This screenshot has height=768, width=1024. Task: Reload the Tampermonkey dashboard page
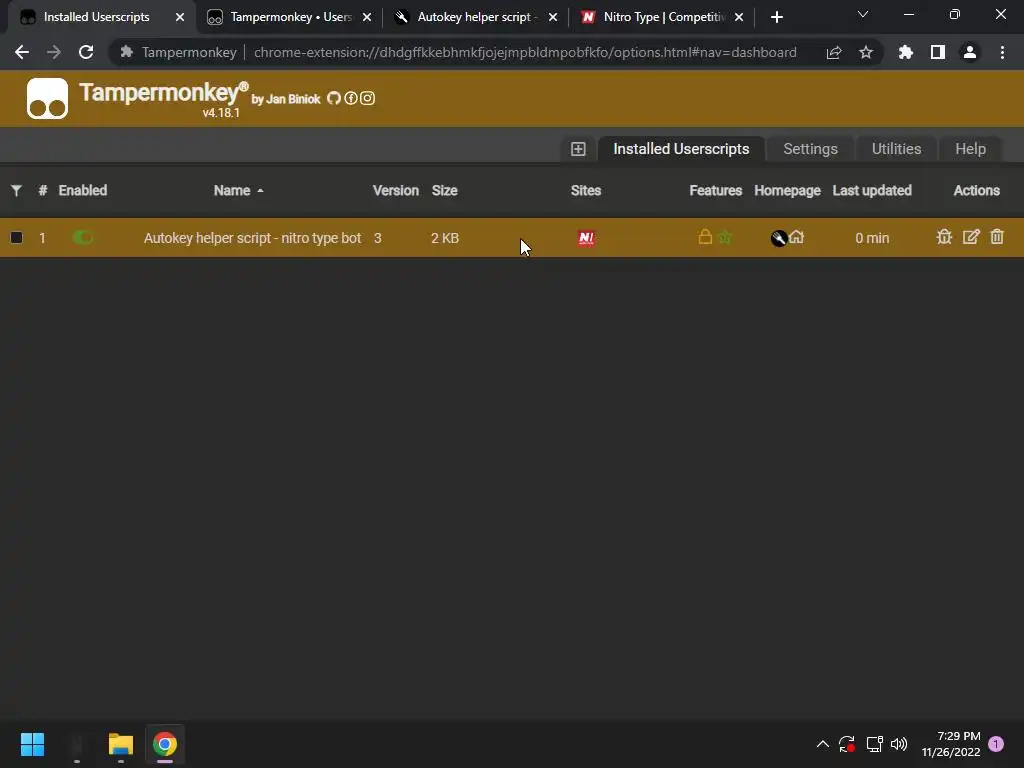coord(86,52)
